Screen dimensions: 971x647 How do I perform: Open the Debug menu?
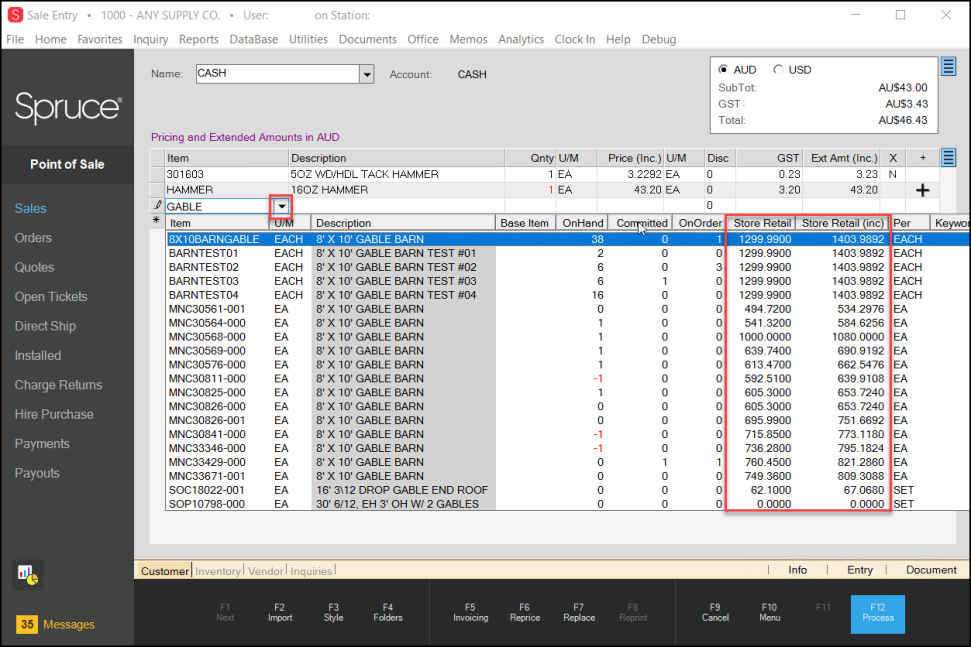coord(659,39)
